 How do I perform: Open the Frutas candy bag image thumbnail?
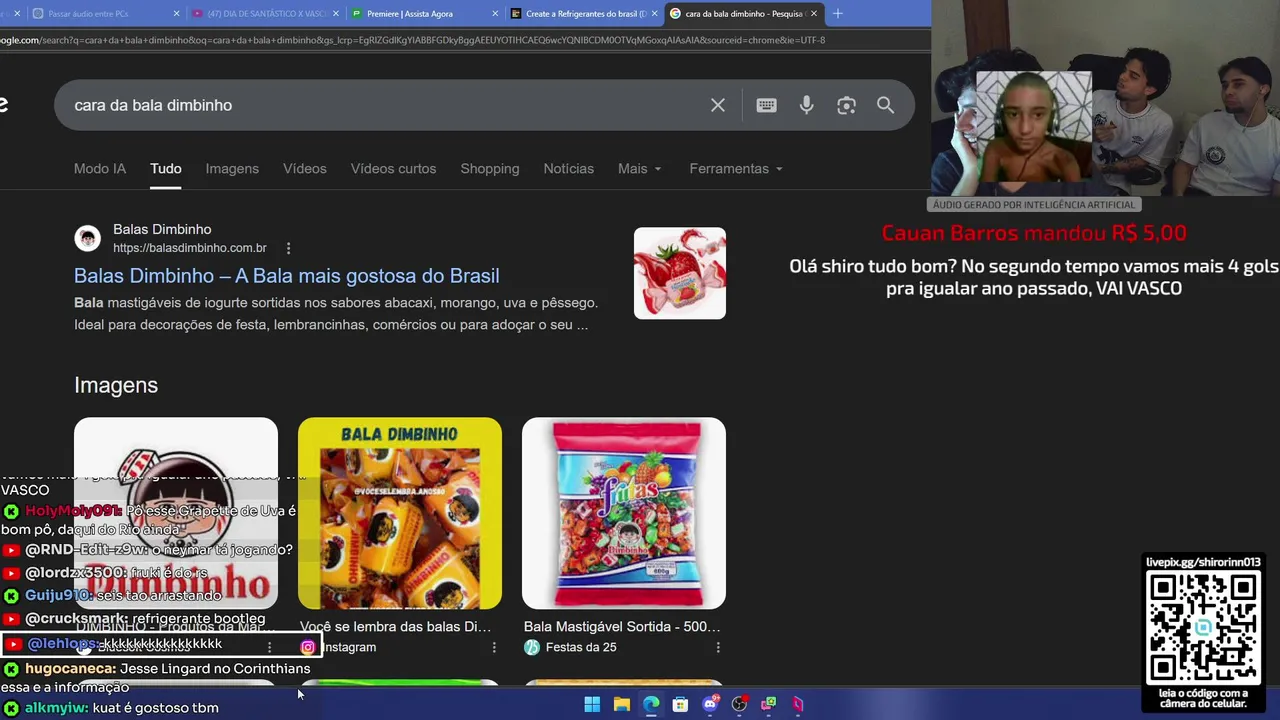(x=624, y=513)
